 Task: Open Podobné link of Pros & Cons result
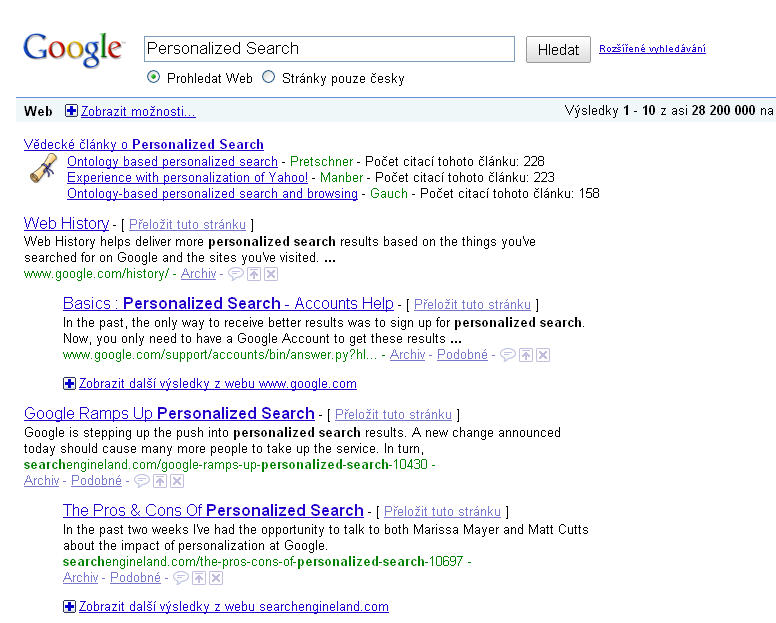point(136,577)
